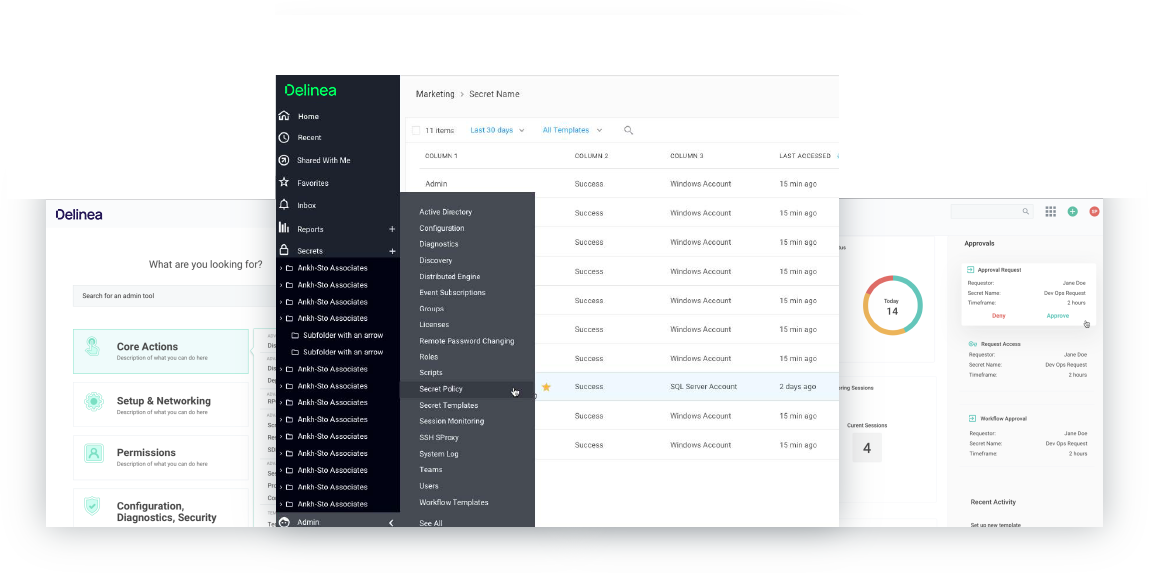Click the star in the SQL Server Account row
The image size is (1149, 573).
tap(546, 387)
